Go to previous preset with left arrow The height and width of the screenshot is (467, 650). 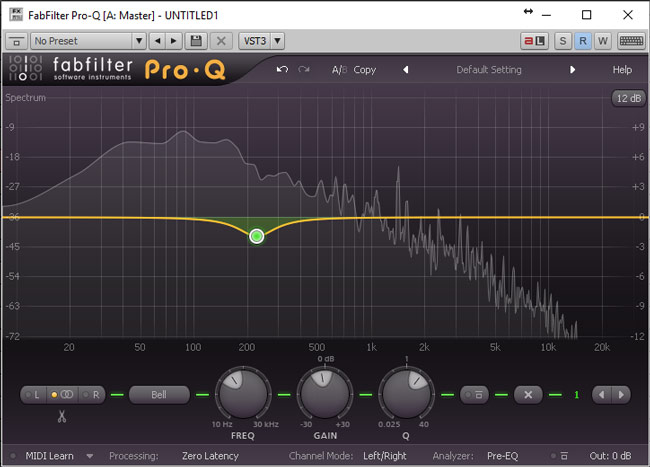tap(406, 70)
